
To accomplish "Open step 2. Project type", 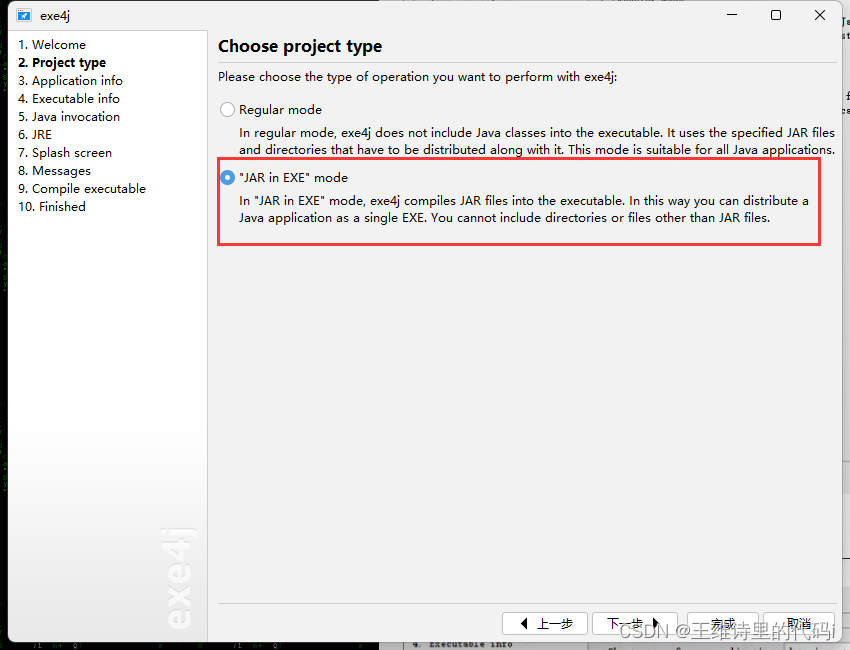I will (62, 62).
